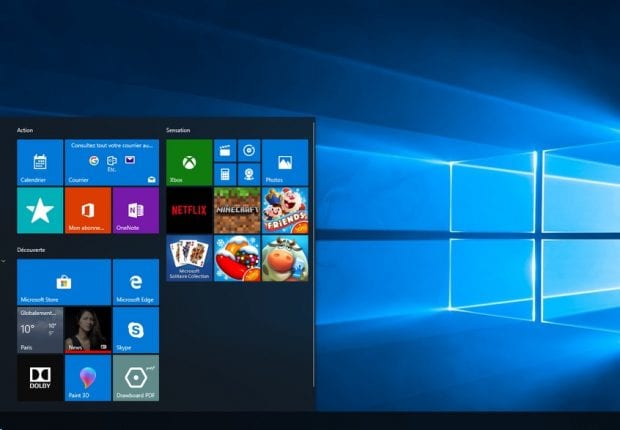Screen dimensions: 620x430
Task: Open the Calendrier tile
Action: pyautogui.click(x=40, y=162)
